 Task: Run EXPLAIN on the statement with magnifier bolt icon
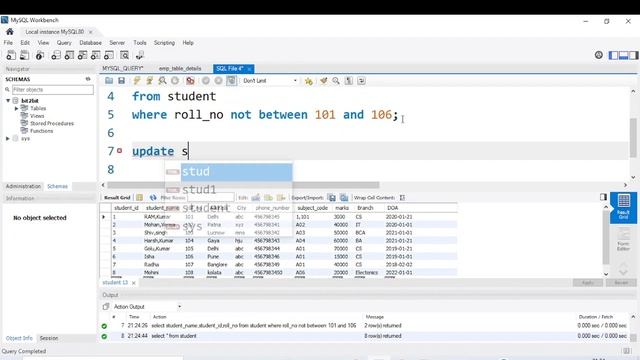click(x=162, y=81)
